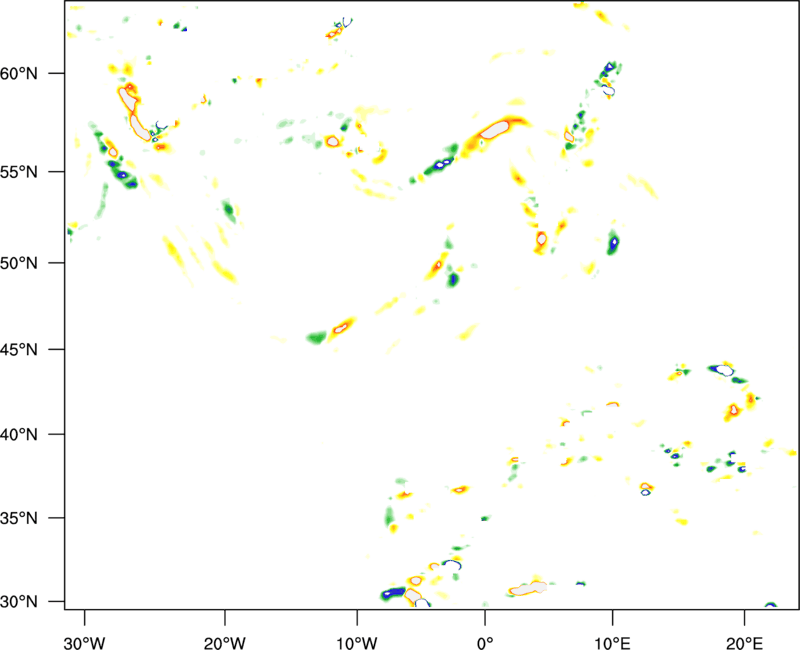Screen dimensions: 800x650
Task: Click the 30°W longitude label
Action: pyautogui.click(x=85, y=640)
